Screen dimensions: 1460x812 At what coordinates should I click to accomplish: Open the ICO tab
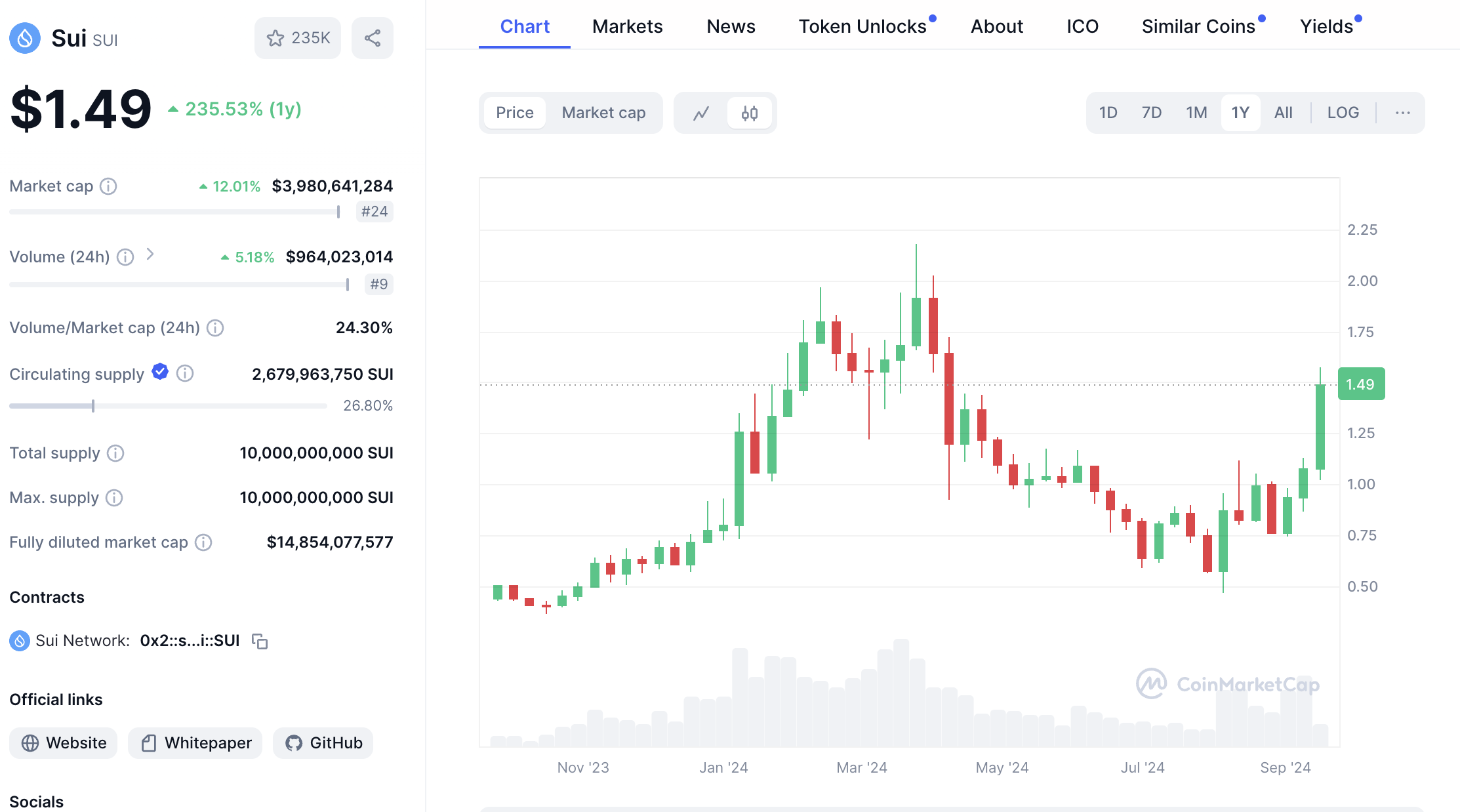(x=1082, y=26)
